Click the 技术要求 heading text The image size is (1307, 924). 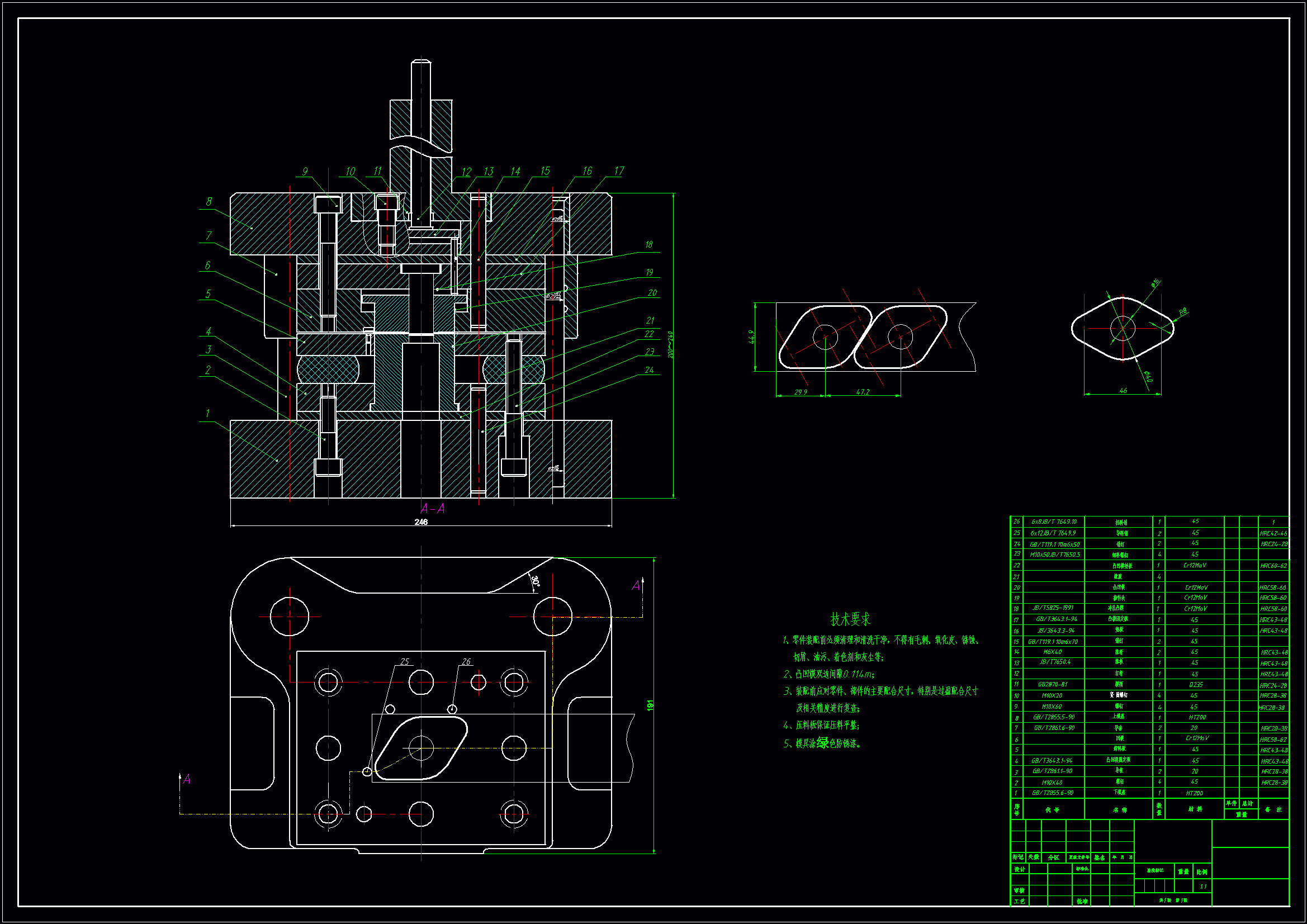(x=850, y=619)
